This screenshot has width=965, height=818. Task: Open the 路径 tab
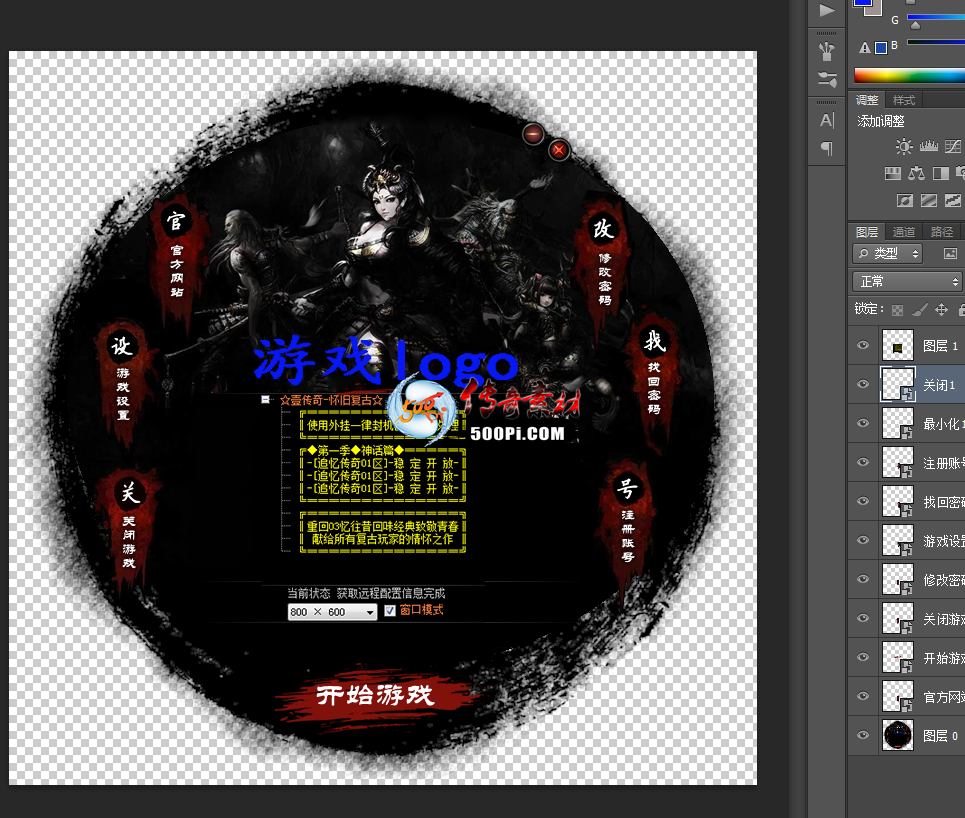[942, 231]
